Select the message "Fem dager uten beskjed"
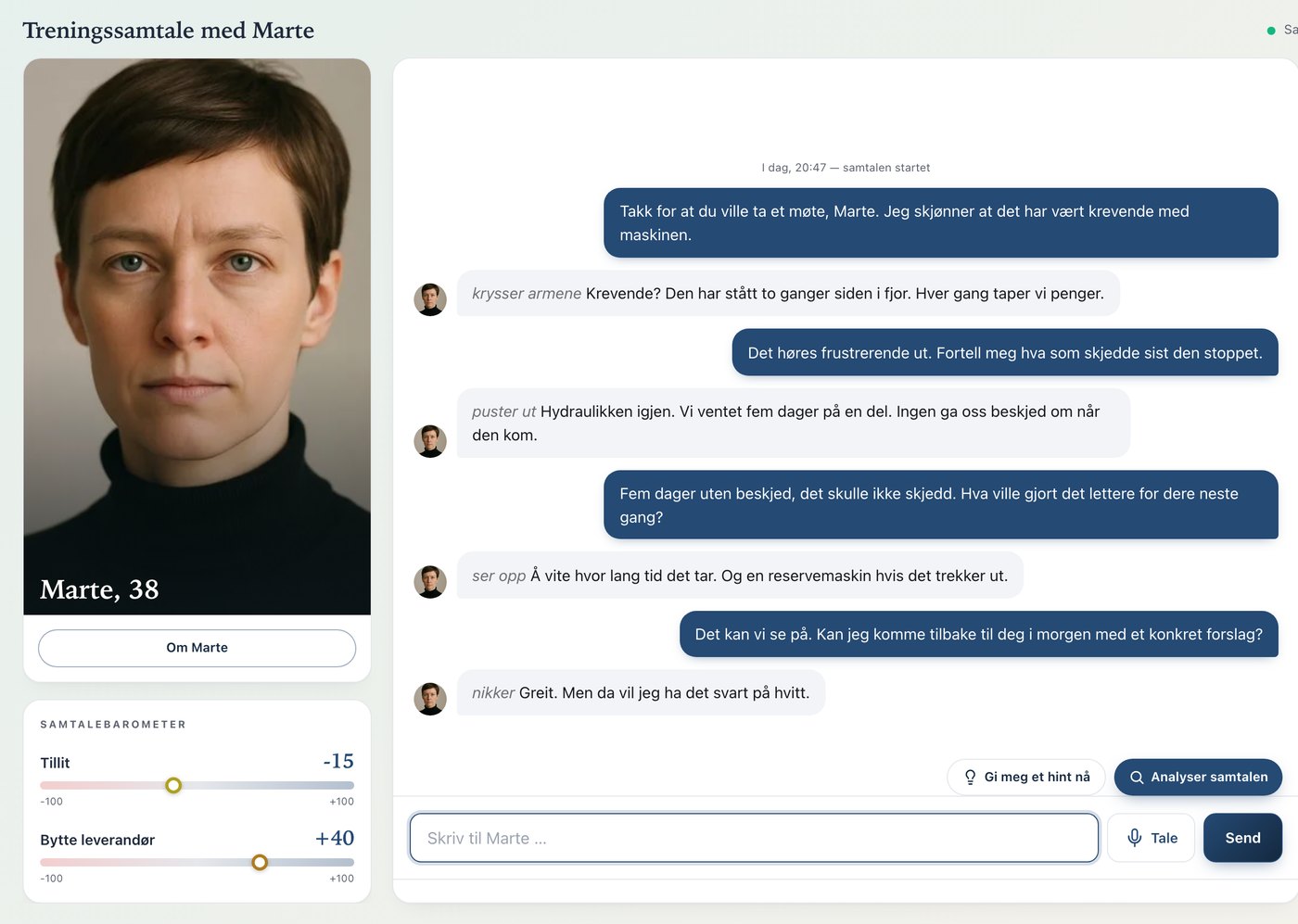The width and height of the screenshot is (1298, 924). tap(941, 505)
